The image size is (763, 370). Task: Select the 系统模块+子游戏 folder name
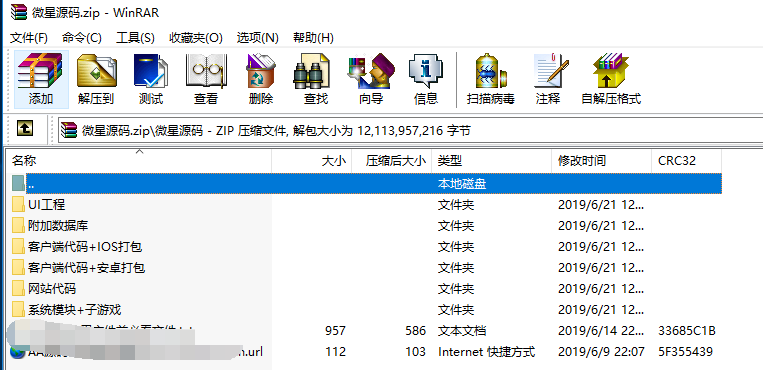tap(74, 310)
